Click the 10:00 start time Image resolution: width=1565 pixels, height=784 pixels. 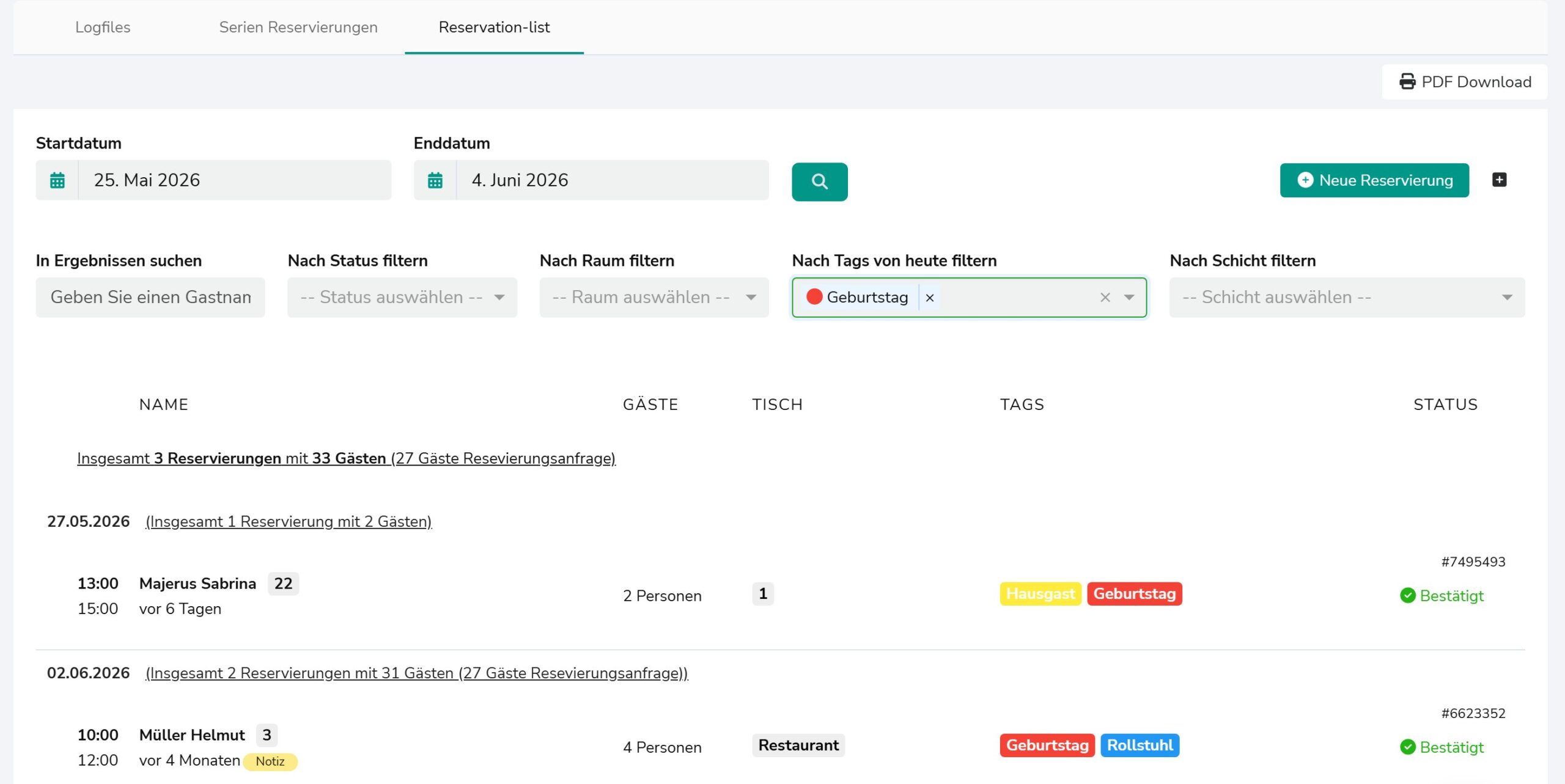[98, 735]
